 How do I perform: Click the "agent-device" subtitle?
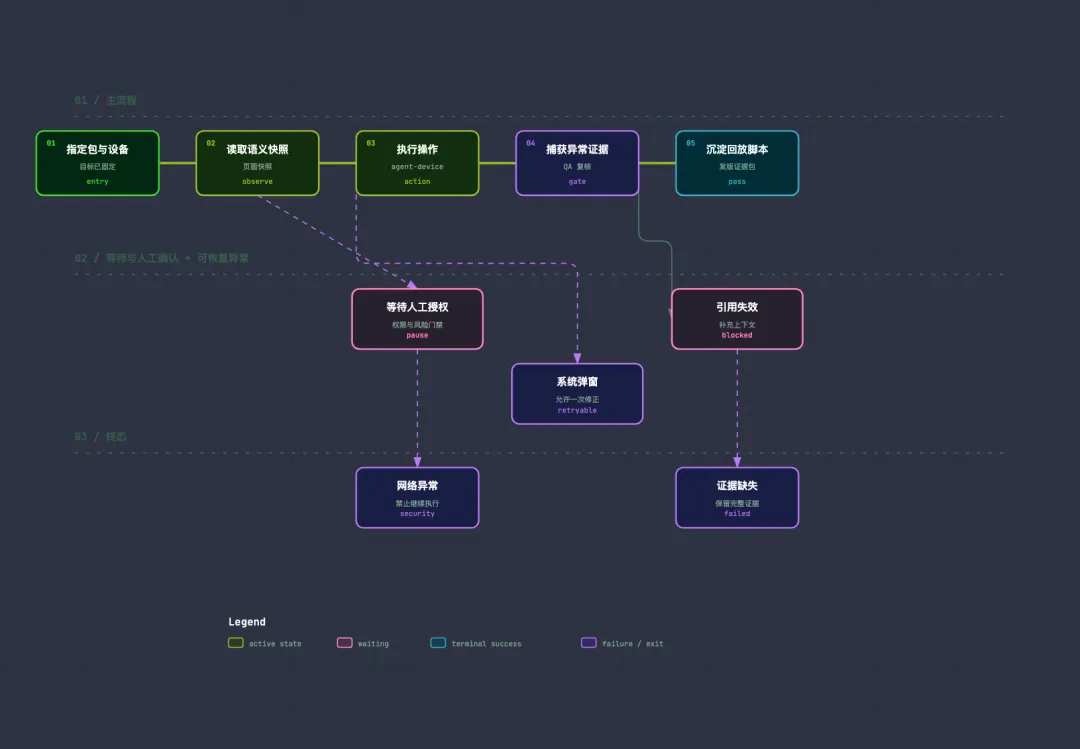(417, 167)
